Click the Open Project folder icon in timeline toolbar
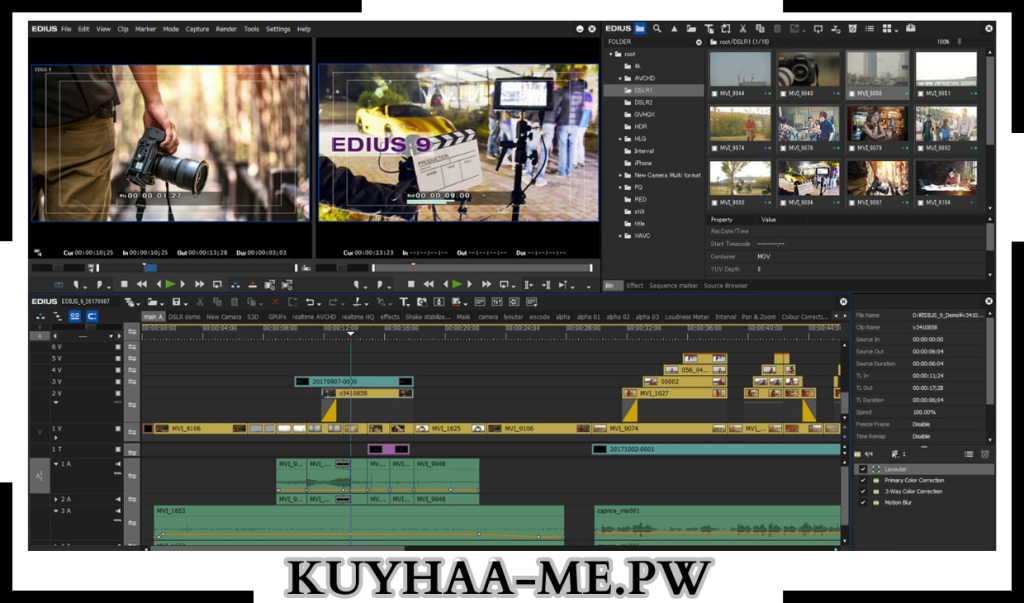Image resolution: width=1024 pixels, height=603 pixels. pos(152,302)
